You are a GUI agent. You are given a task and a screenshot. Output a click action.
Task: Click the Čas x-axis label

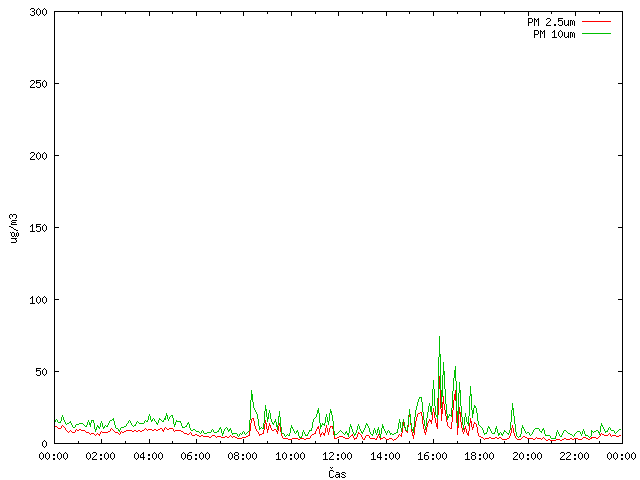click(337, 473)
